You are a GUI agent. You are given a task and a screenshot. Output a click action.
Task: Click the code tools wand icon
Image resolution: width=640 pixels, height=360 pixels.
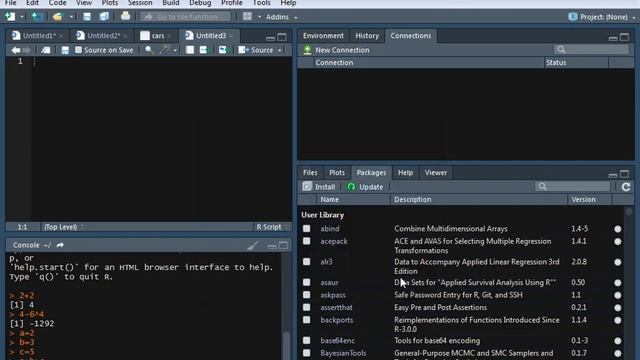pyautogui.click(x=164, y=50)
